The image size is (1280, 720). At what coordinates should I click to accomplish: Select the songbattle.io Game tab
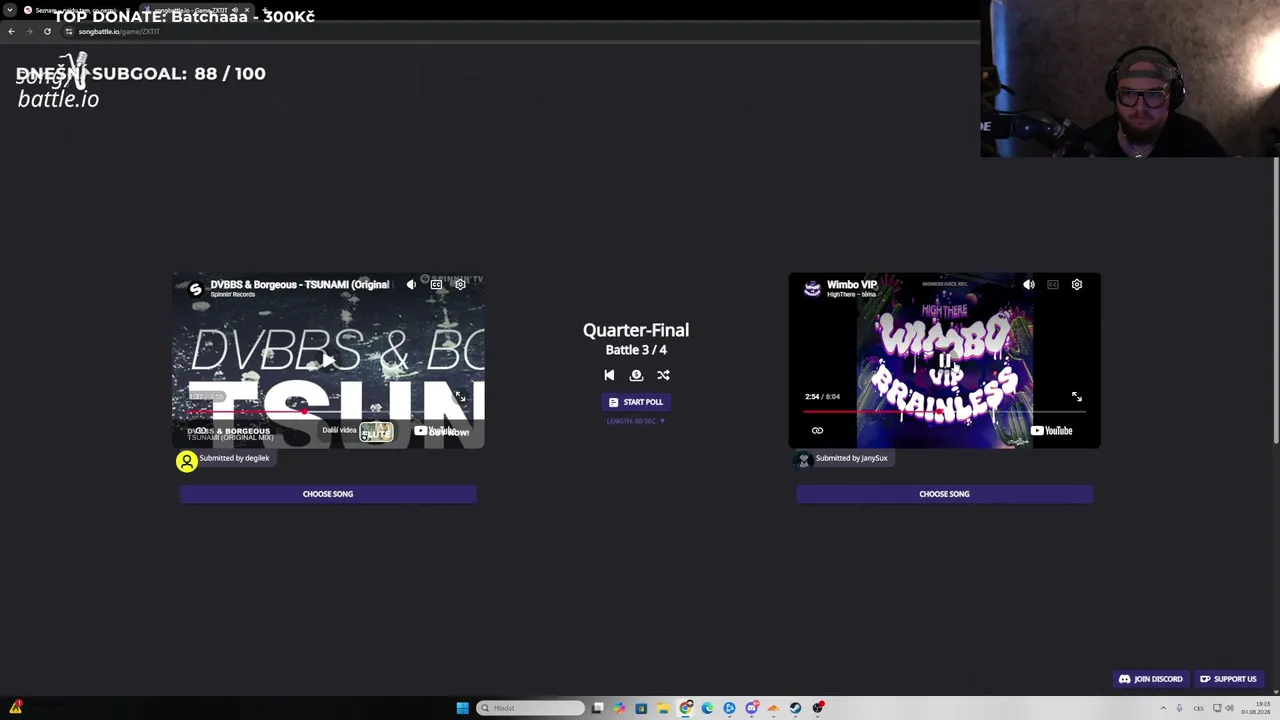(195, 10)
